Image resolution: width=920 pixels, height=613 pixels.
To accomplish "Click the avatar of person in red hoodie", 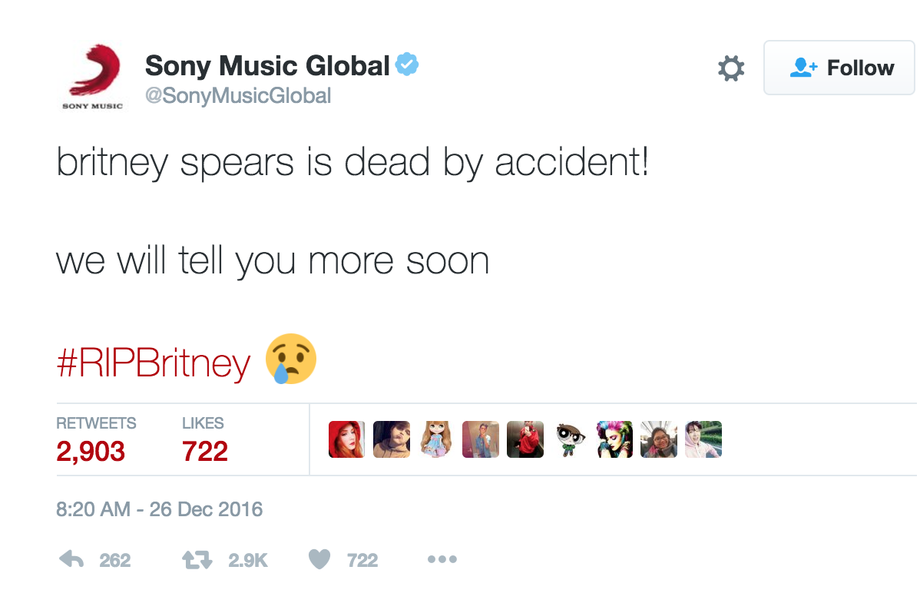I will 525,439.
